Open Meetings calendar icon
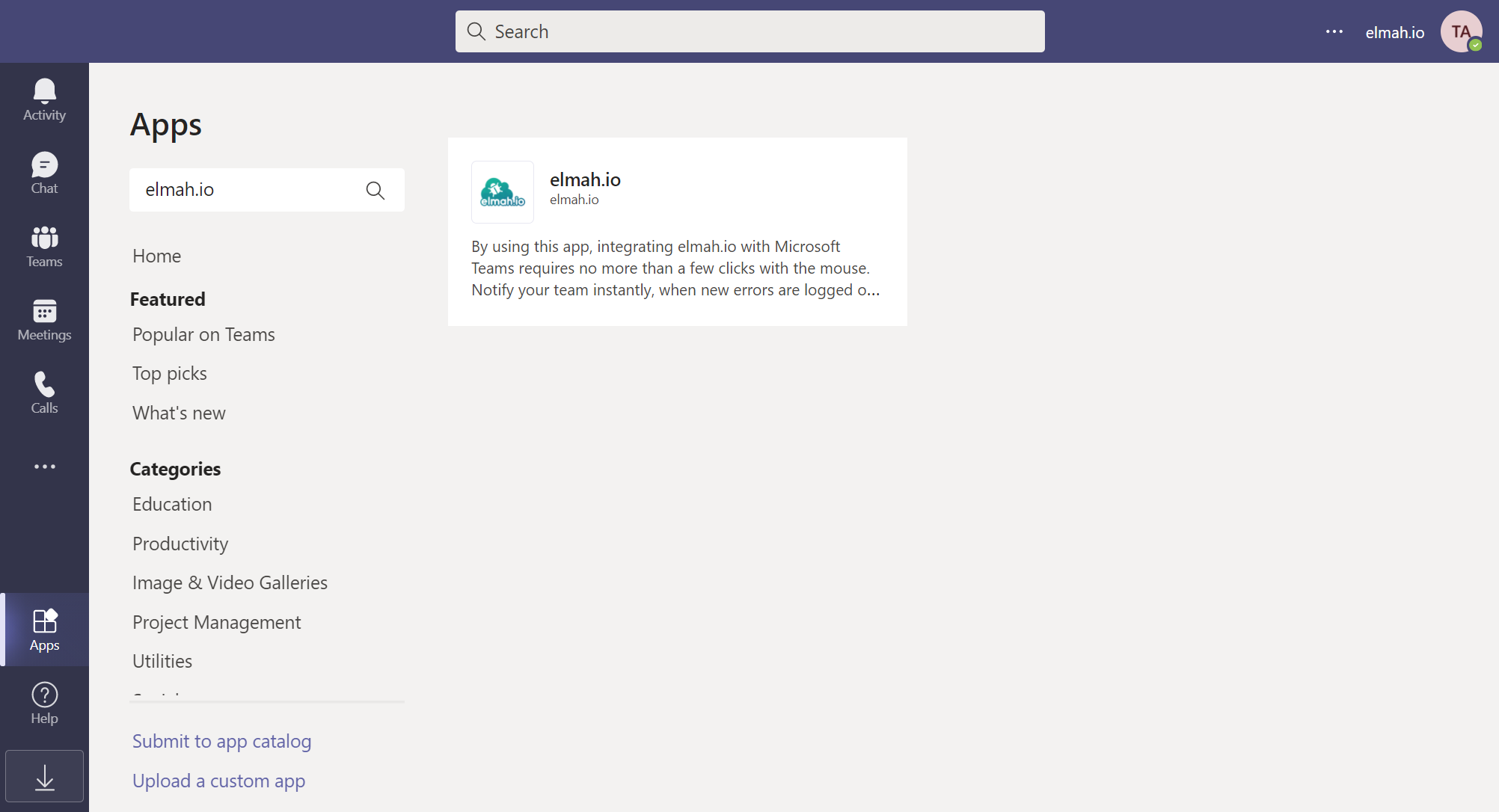The image size is (1499, 812). pos(44,319)
